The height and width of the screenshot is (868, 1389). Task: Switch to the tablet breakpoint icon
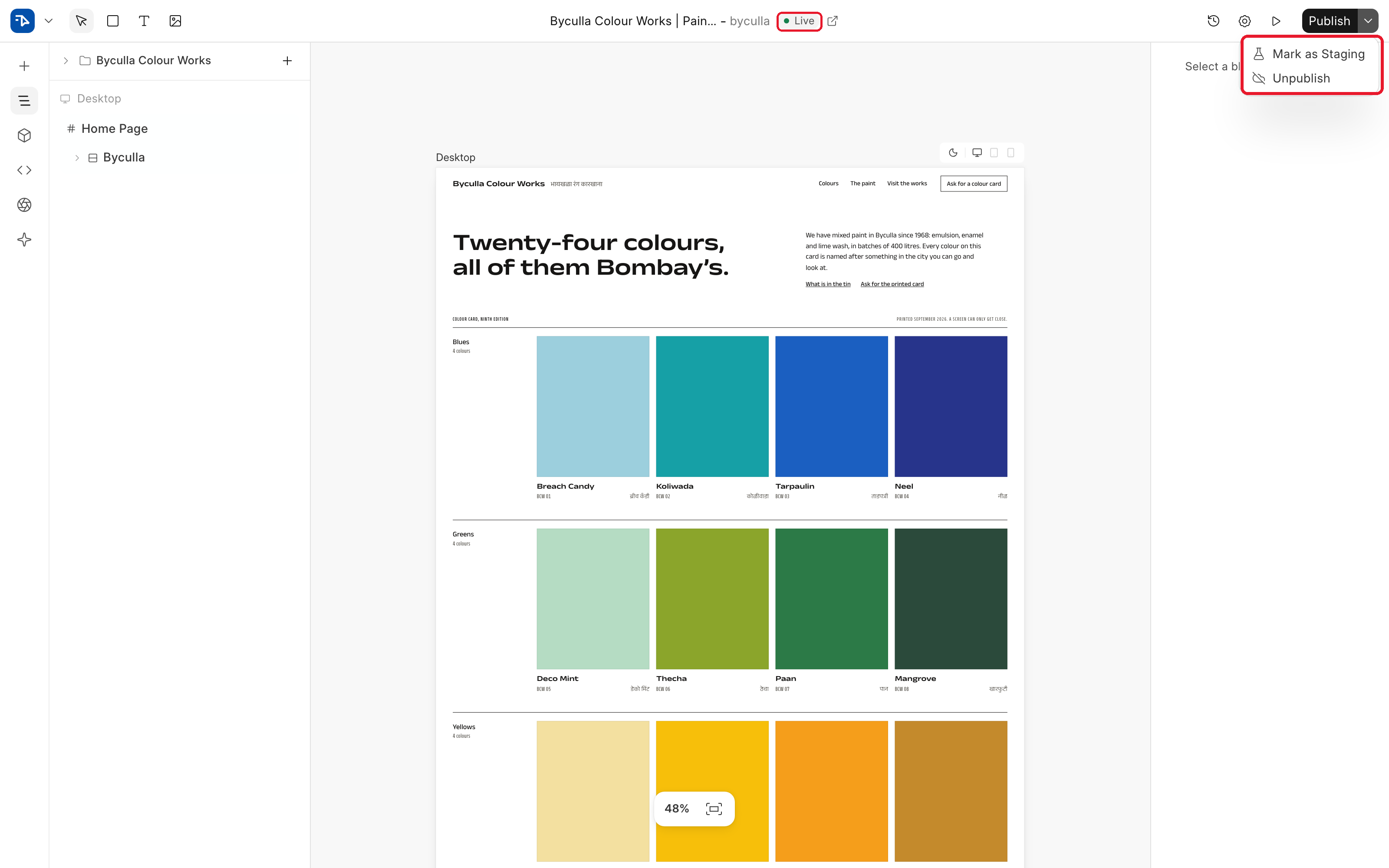994,153
